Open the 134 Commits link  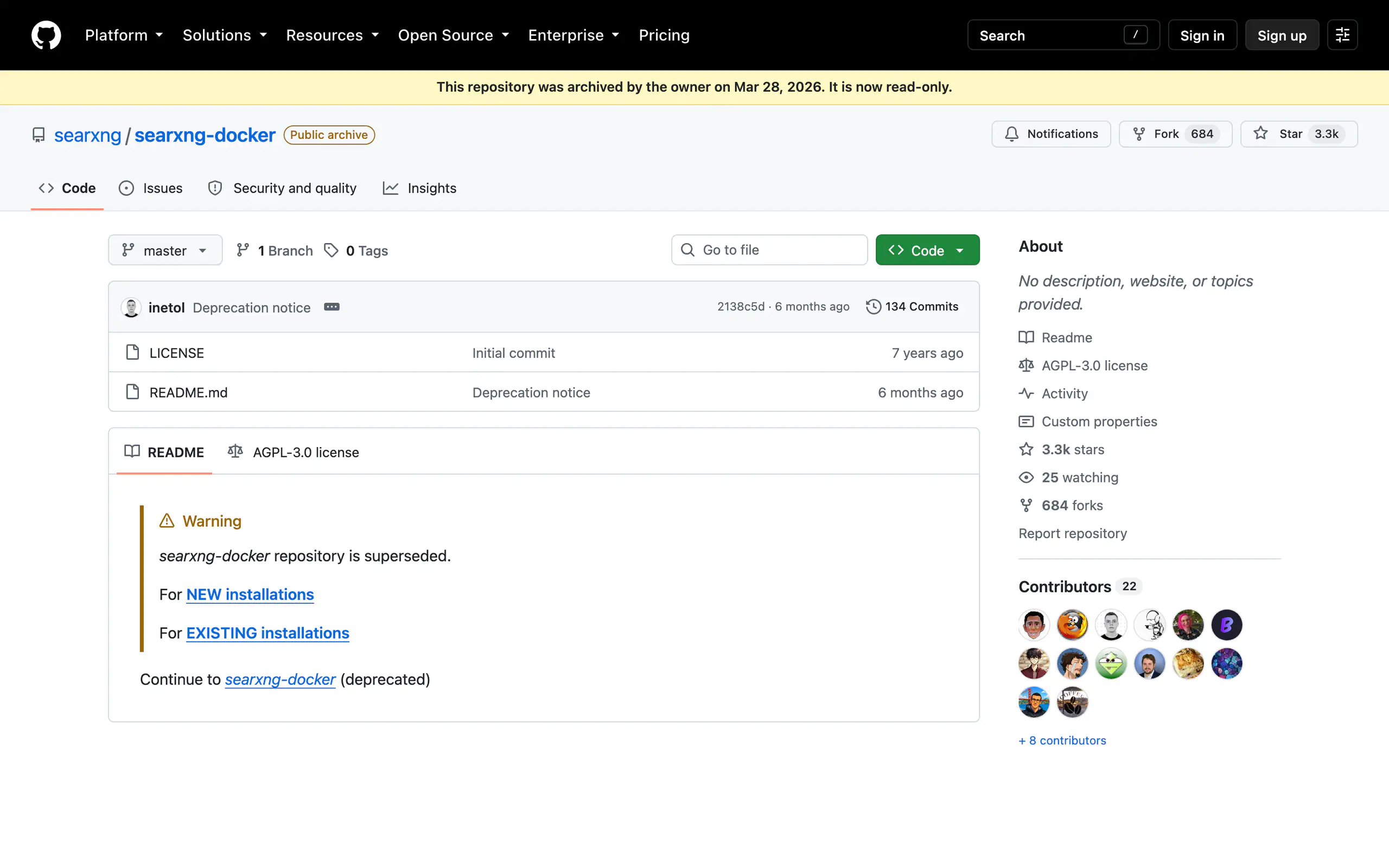912,307
